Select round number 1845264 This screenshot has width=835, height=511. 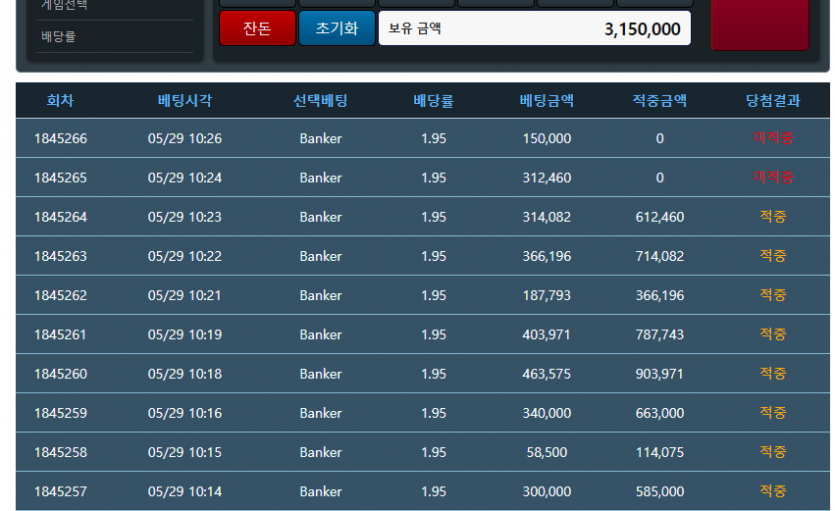[61, 217]
